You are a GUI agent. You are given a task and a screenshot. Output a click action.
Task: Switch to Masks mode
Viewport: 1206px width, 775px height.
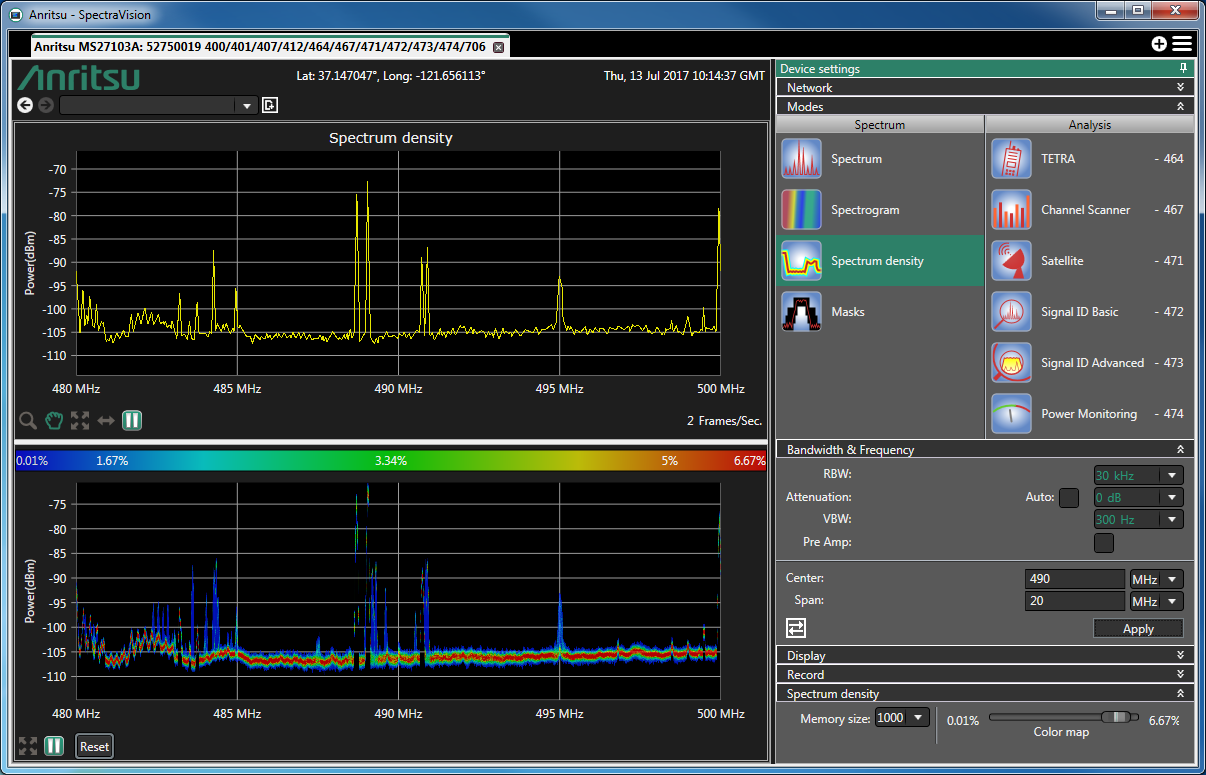tap(801, 312)
